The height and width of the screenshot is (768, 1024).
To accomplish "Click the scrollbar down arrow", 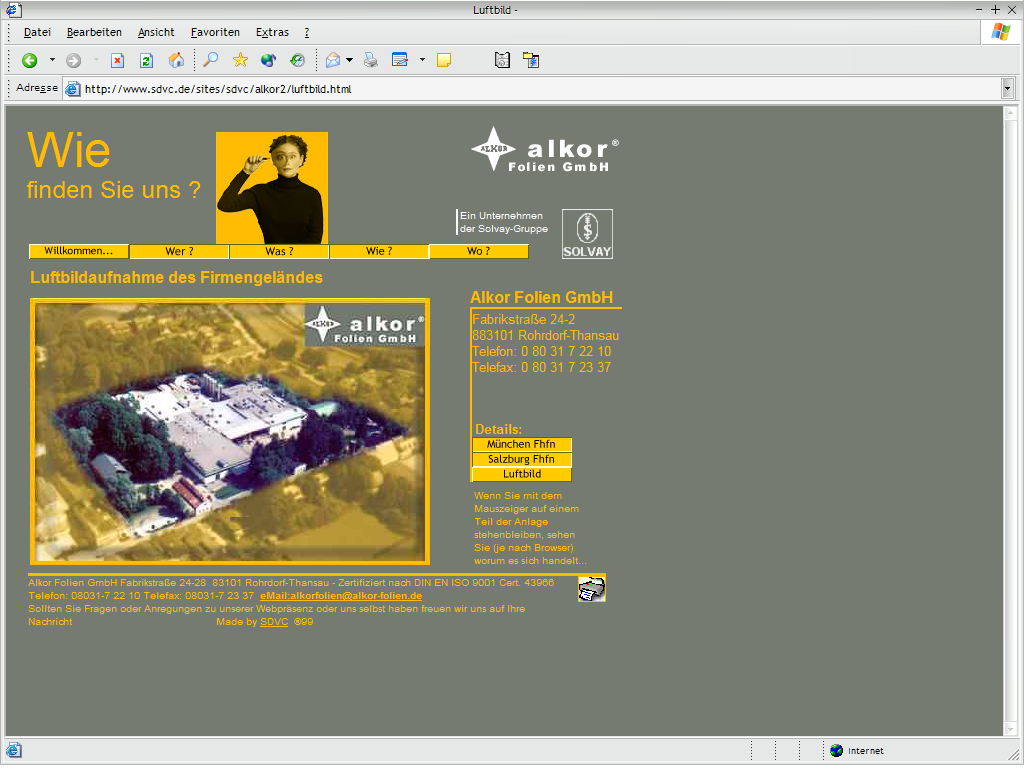I will tap(1010, 728).
